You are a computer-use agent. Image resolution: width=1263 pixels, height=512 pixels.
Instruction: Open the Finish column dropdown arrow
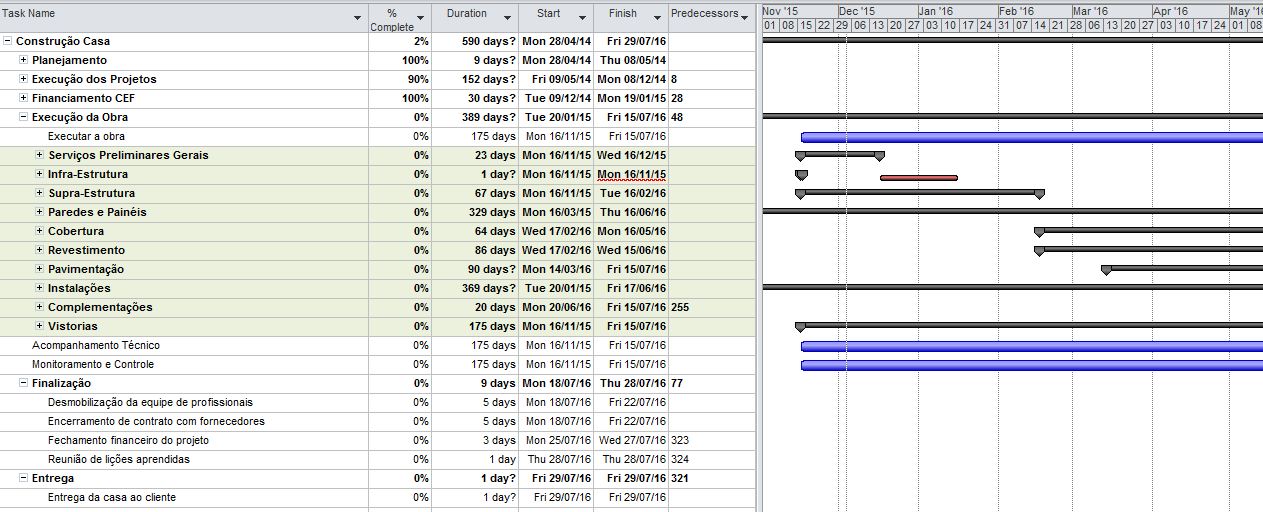pyautogui.click(x=657, y=18)
